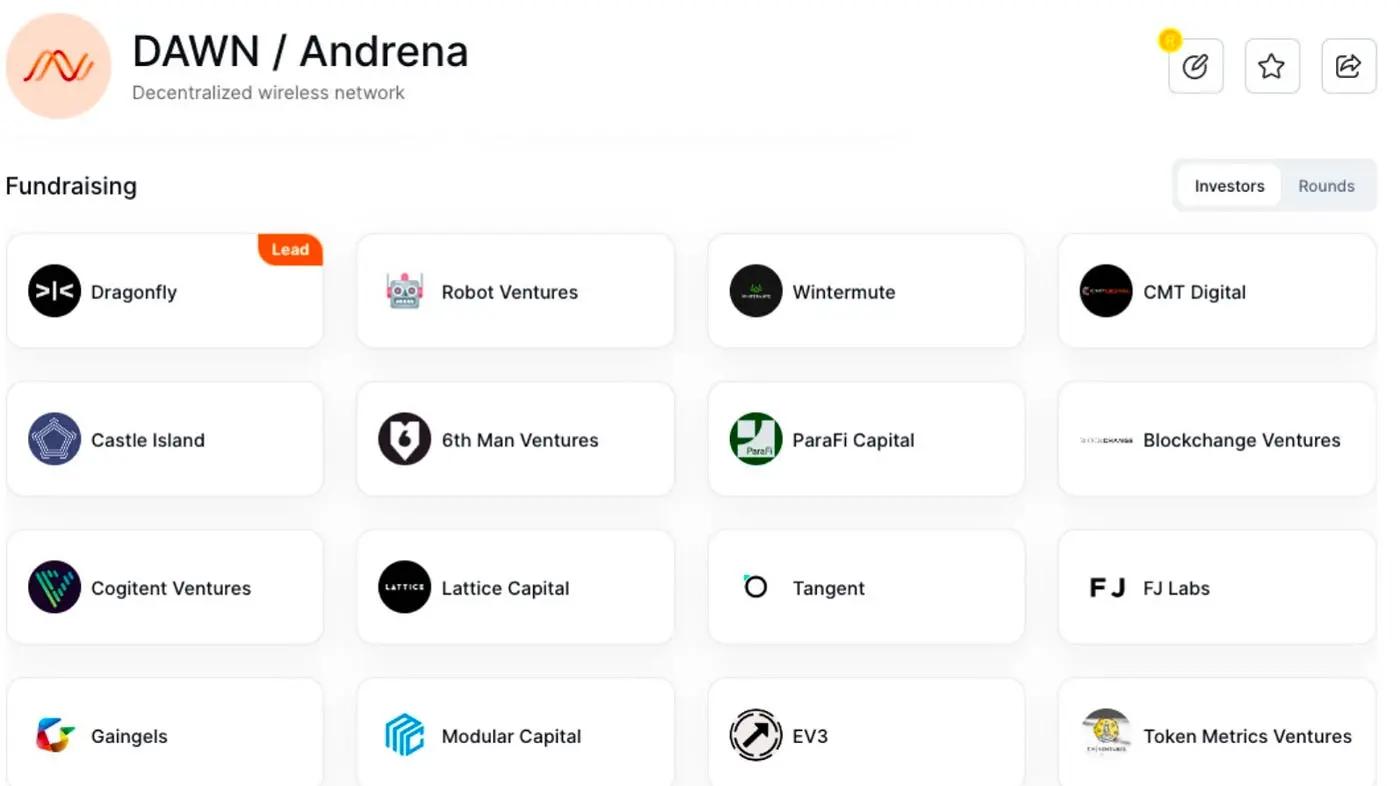Open Blockchange Ventures investor page

coord(1217,439)
